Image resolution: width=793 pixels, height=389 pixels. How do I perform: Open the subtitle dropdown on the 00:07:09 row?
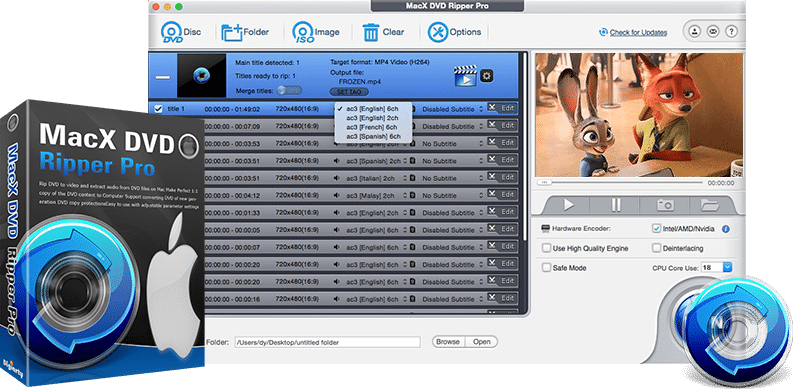point(453,126)
